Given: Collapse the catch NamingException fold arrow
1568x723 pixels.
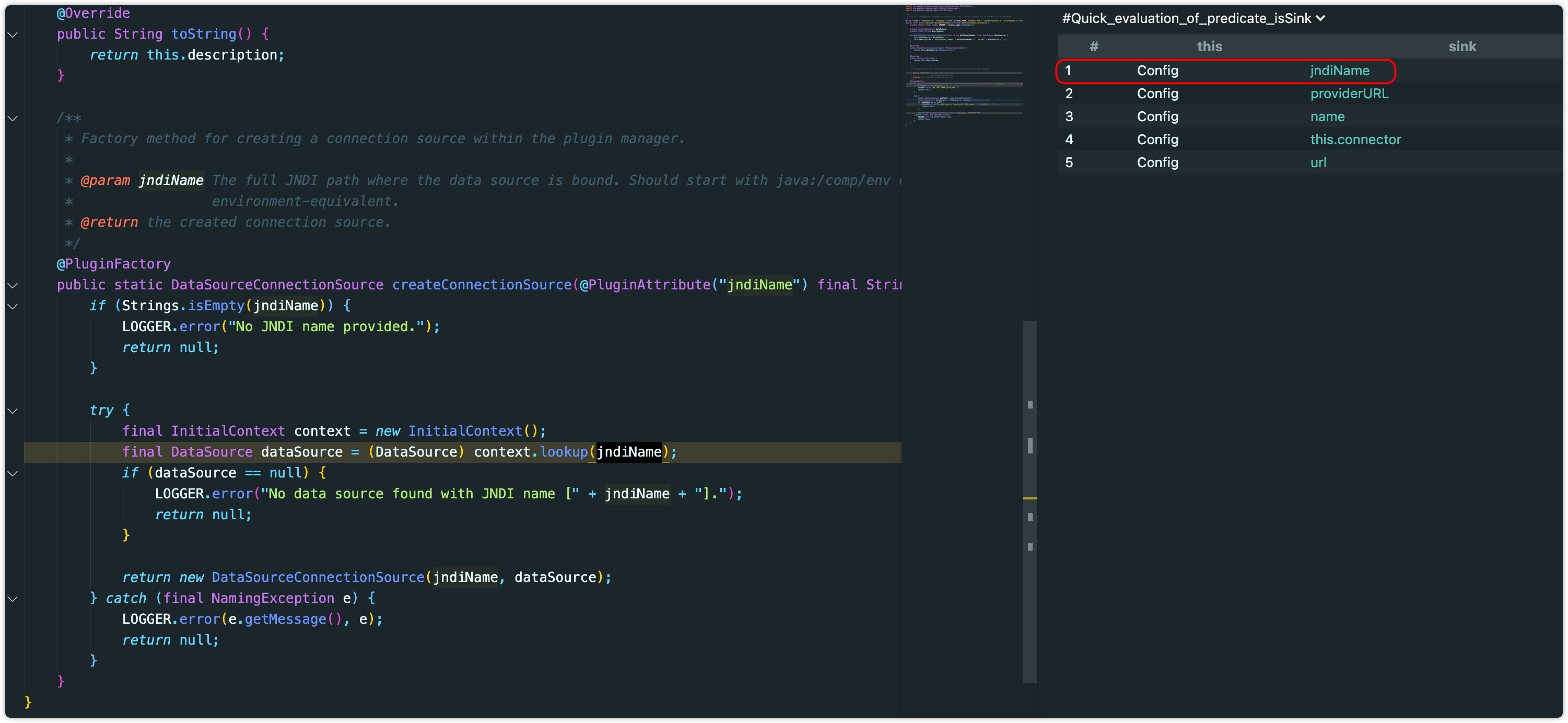Looking at the screenshot, I should [13, 599].
